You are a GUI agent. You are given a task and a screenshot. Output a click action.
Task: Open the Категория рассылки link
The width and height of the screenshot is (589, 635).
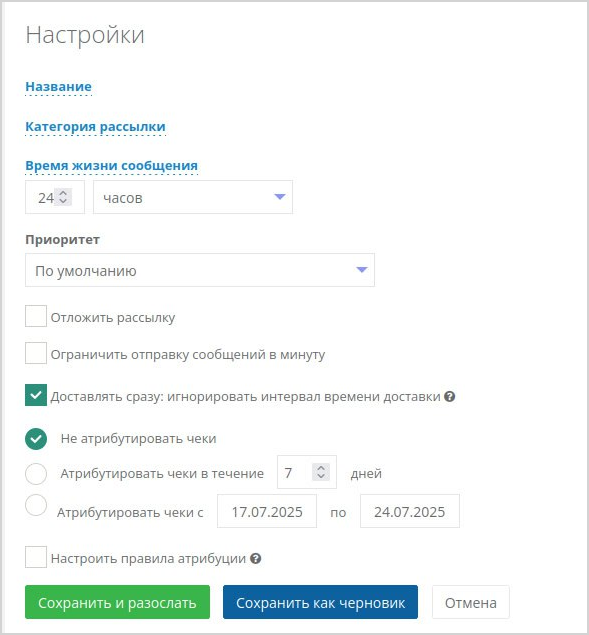point(95,127)
